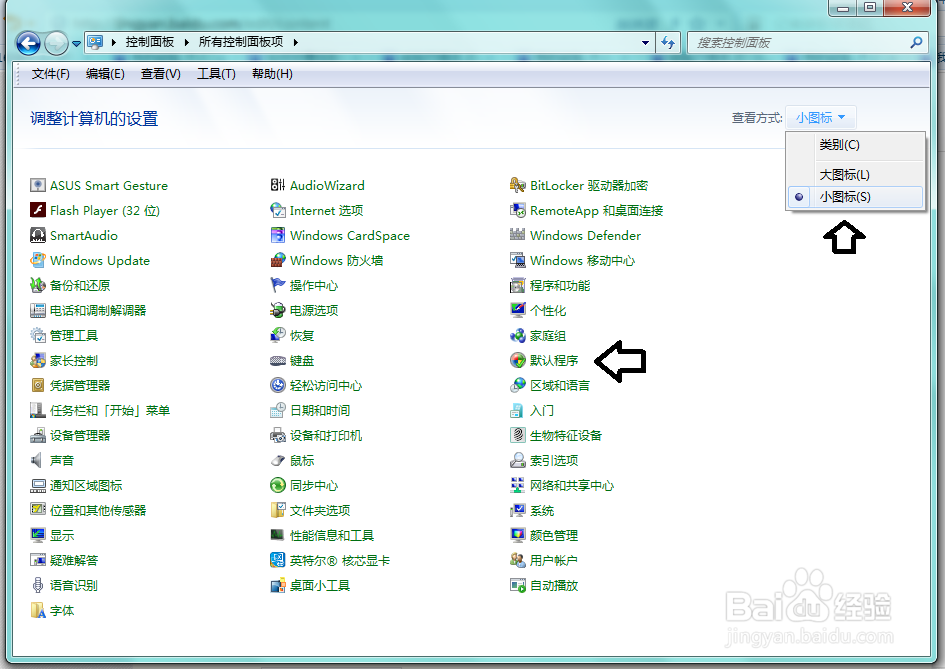Open the RemoteApp 和桌面连接 item

click(x=597, y=210)
